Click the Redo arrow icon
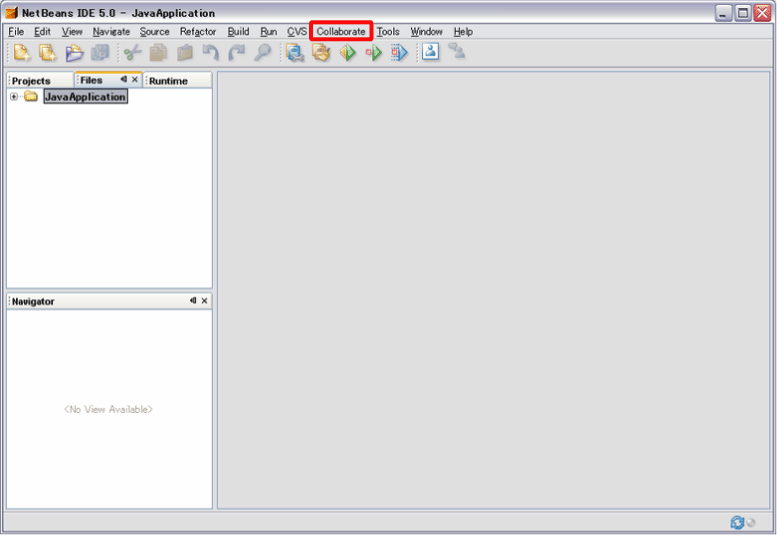Screen dimensions: 777x537 click(x=237, y=53)
